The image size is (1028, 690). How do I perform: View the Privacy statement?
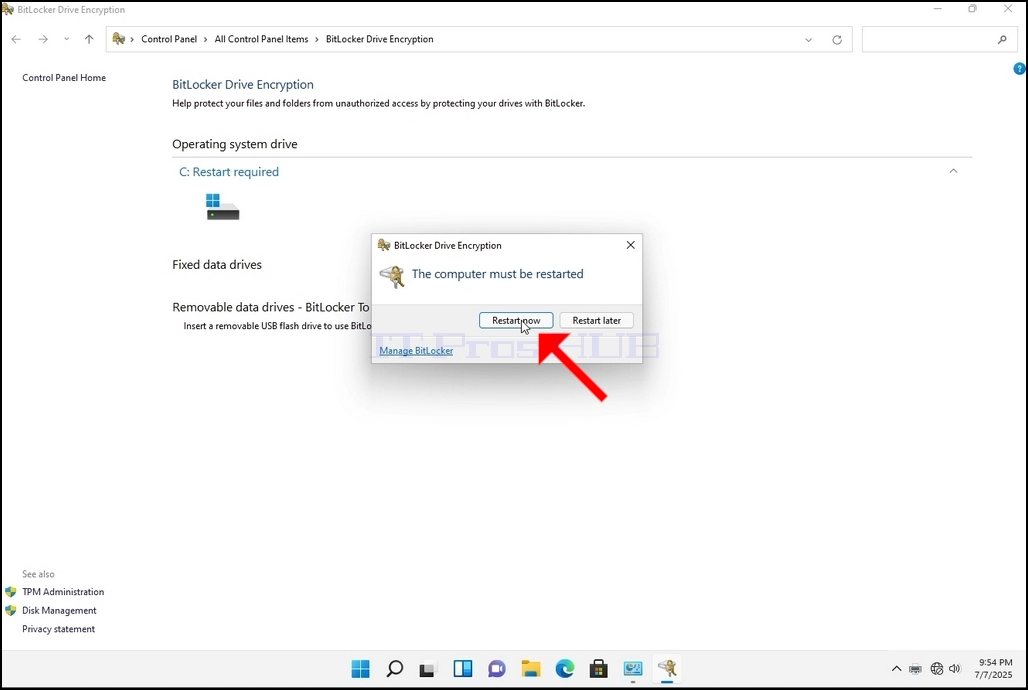58,628
